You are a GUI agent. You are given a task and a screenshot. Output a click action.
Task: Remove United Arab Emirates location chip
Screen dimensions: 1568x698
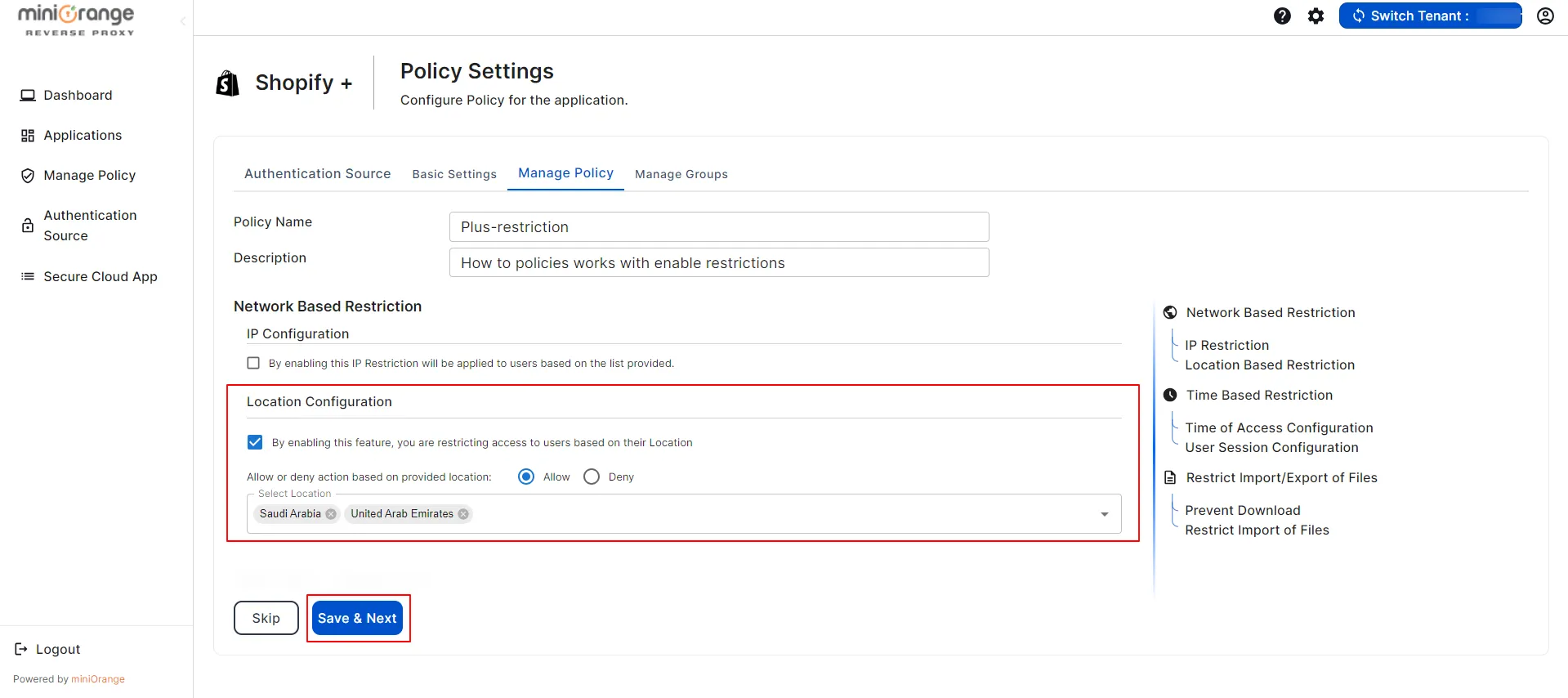(x=463, y=514)
